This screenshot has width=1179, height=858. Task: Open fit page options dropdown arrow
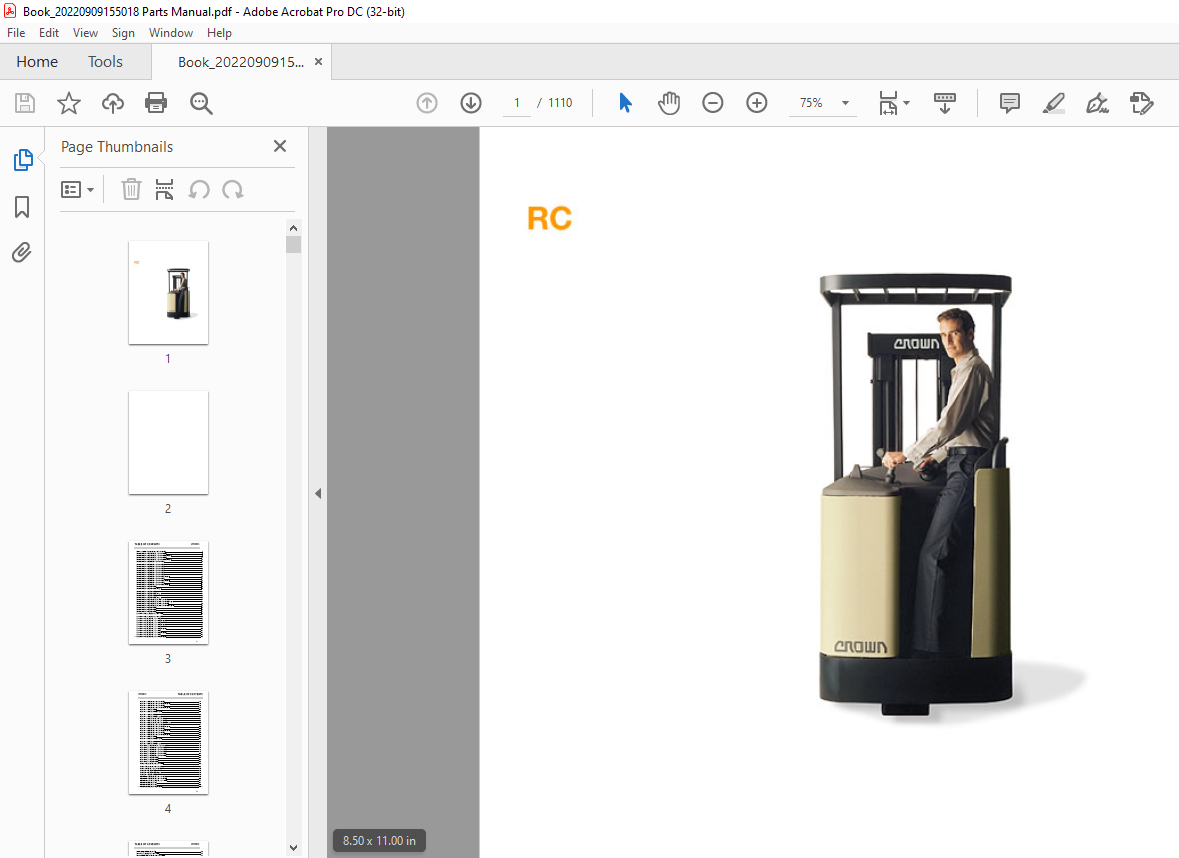click(906, 103)
